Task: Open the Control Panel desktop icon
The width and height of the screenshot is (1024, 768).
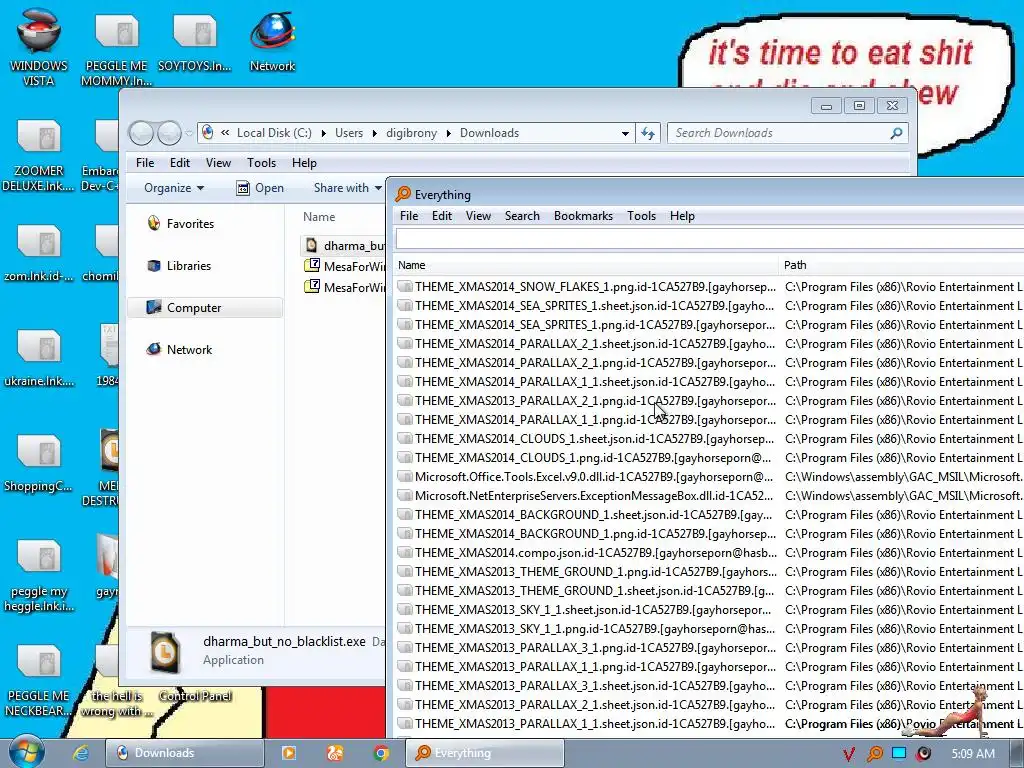Action: (195, 696)
